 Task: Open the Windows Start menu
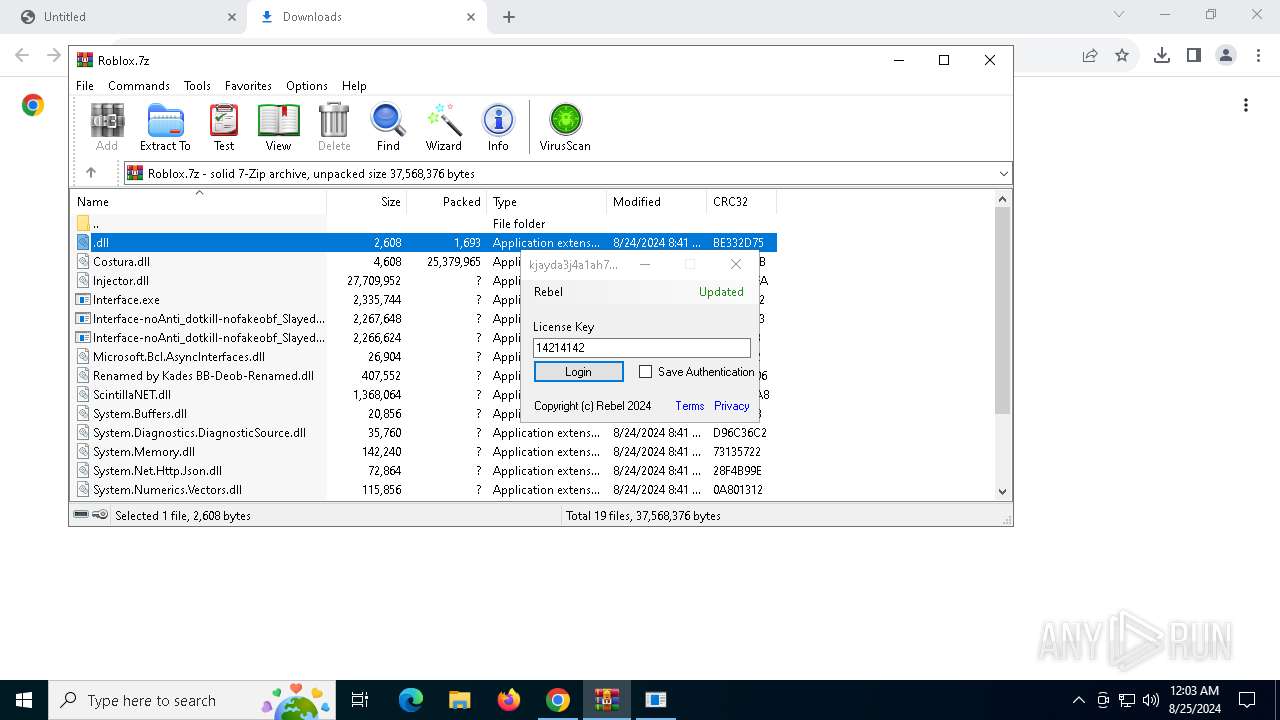tap(24, 700)
